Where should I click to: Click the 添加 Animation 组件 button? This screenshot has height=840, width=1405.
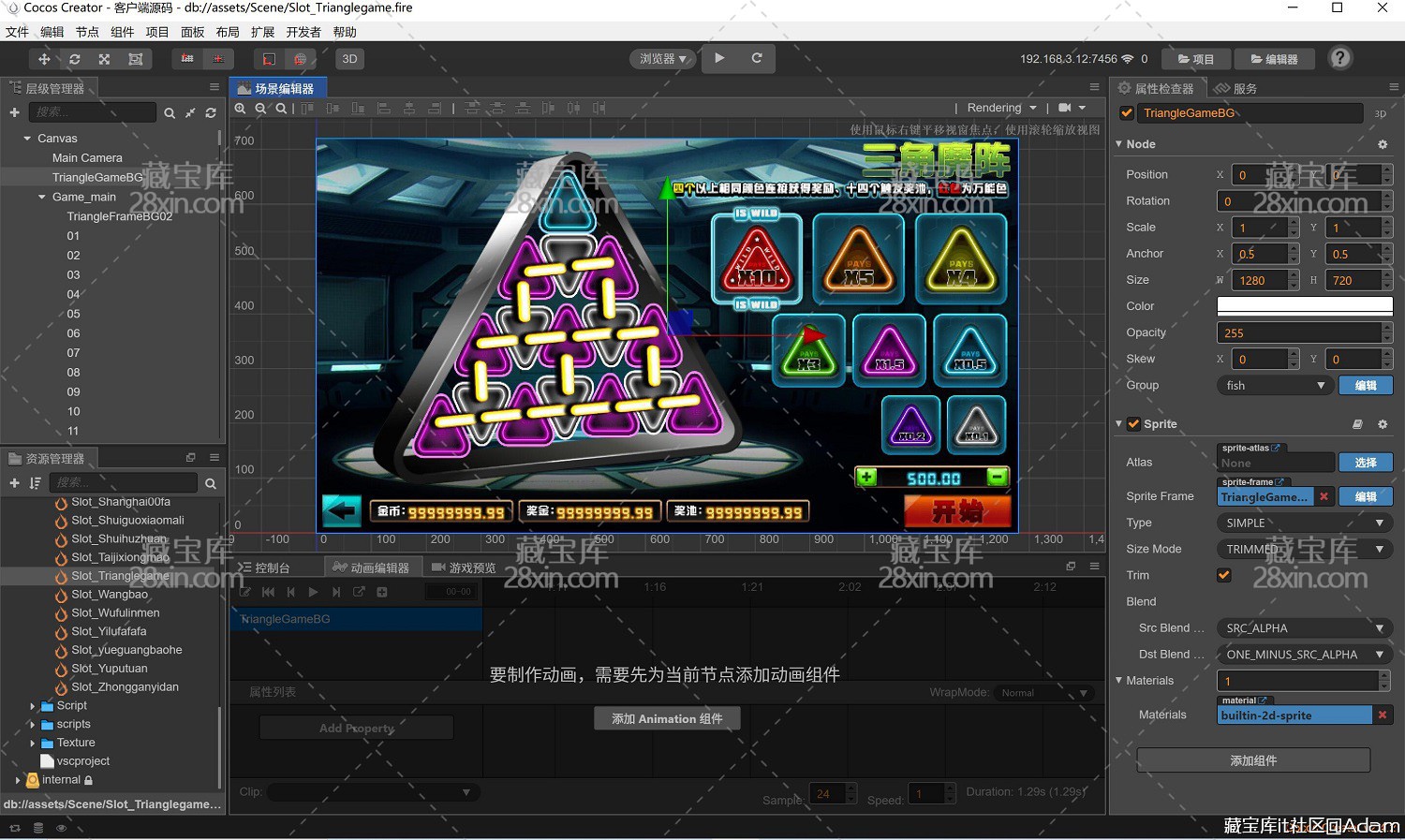pyautogui.click(x=667, y=718)
